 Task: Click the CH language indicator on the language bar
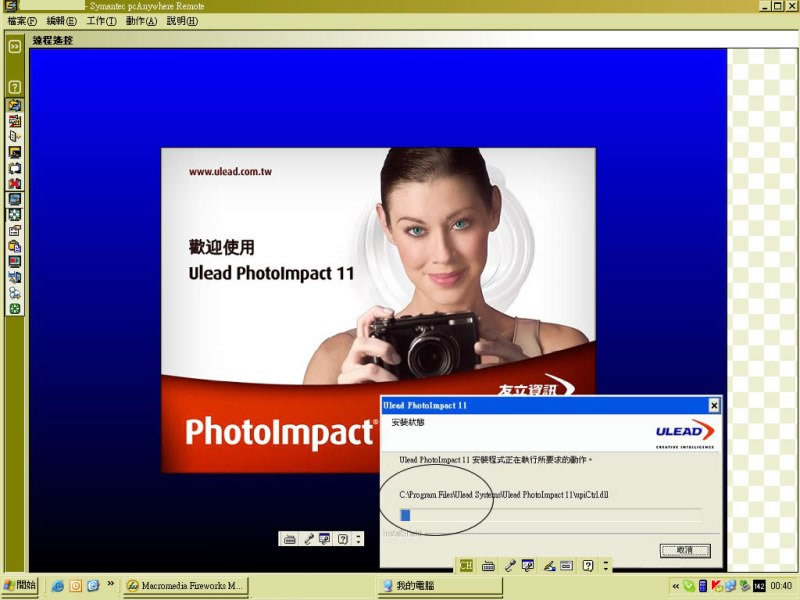tap(466, 565)
